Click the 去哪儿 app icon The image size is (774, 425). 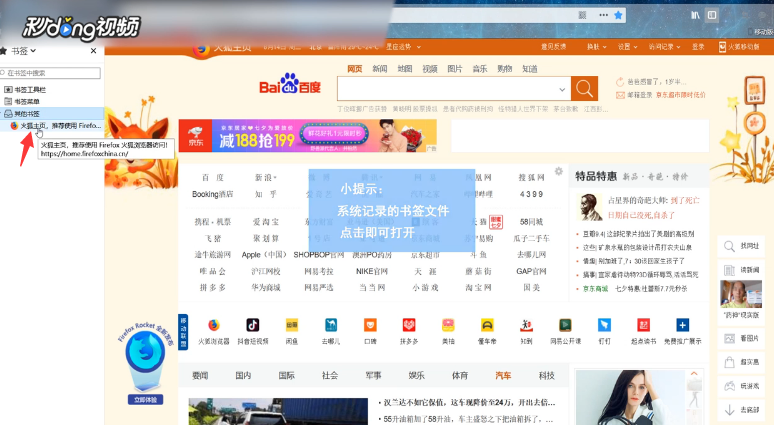click(331, 325)
